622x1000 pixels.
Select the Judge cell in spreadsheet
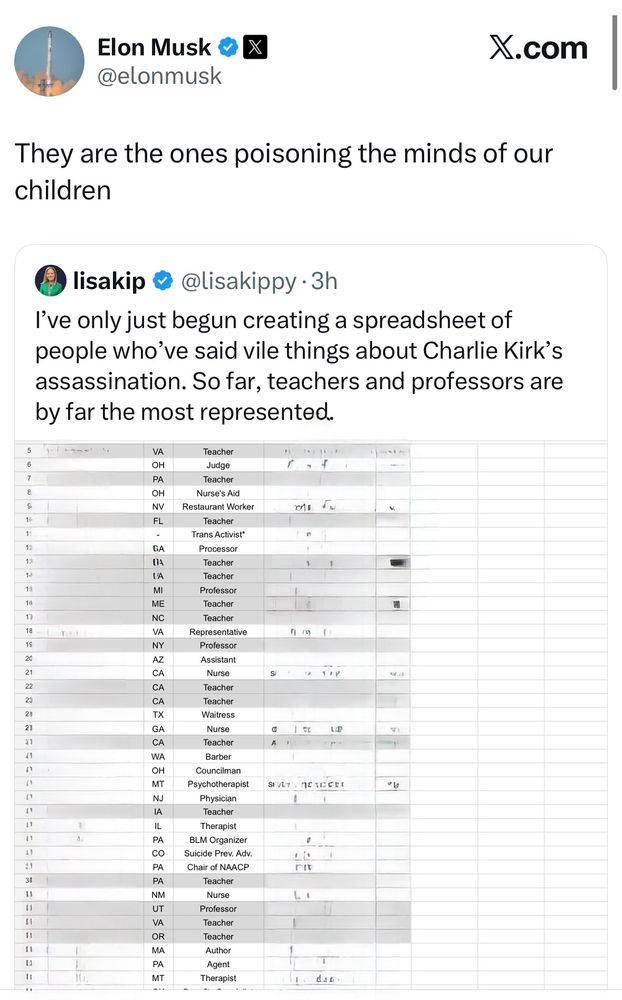(x=218, y=465)
